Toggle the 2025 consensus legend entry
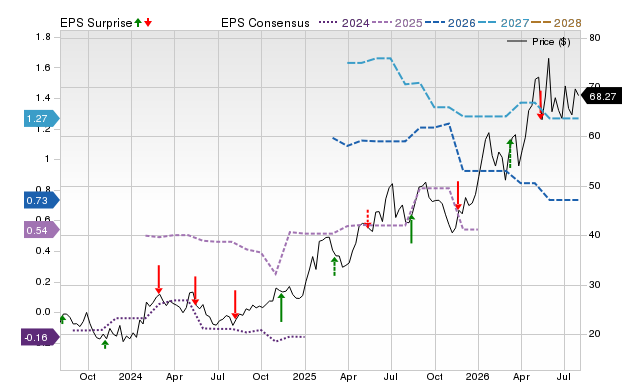Viewport: 640px width, 382px height. pos(397,23)
